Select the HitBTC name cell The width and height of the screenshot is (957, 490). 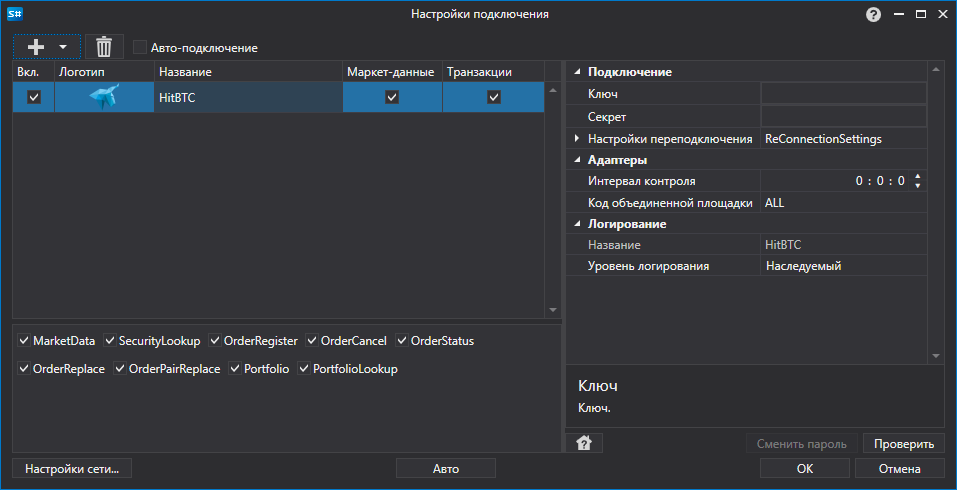coord(248,97)
